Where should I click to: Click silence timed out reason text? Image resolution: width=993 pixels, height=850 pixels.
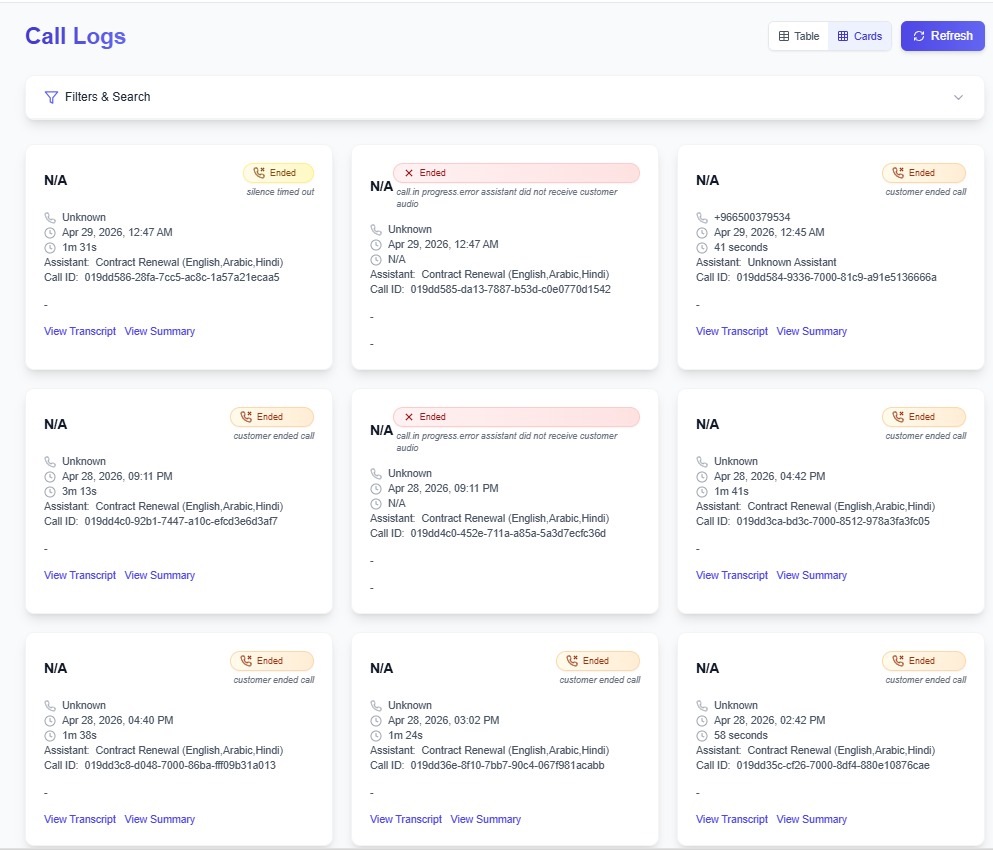click(x=280, y=192)
